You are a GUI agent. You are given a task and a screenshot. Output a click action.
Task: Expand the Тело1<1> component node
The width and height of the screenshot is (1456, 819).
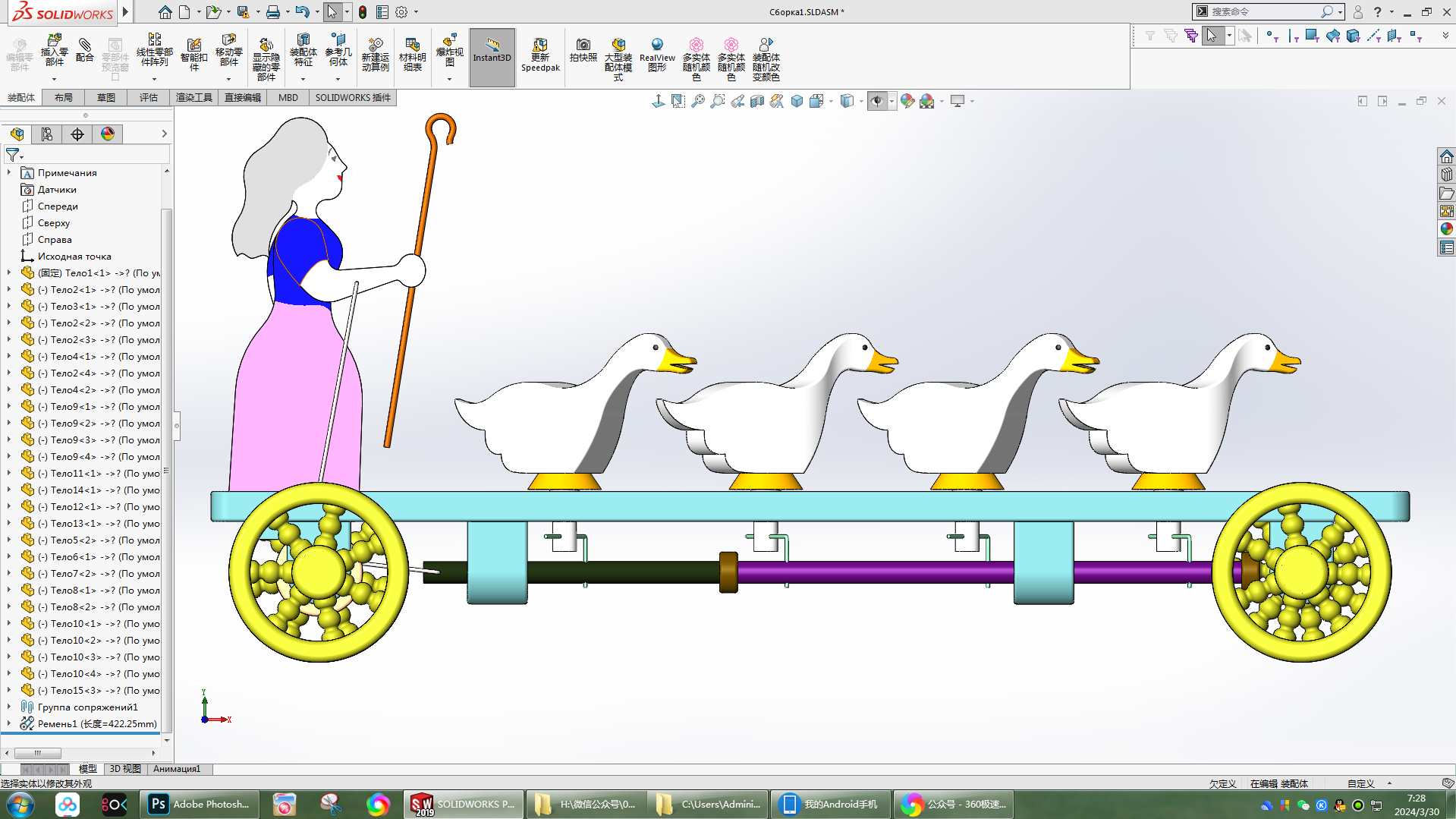9,273
